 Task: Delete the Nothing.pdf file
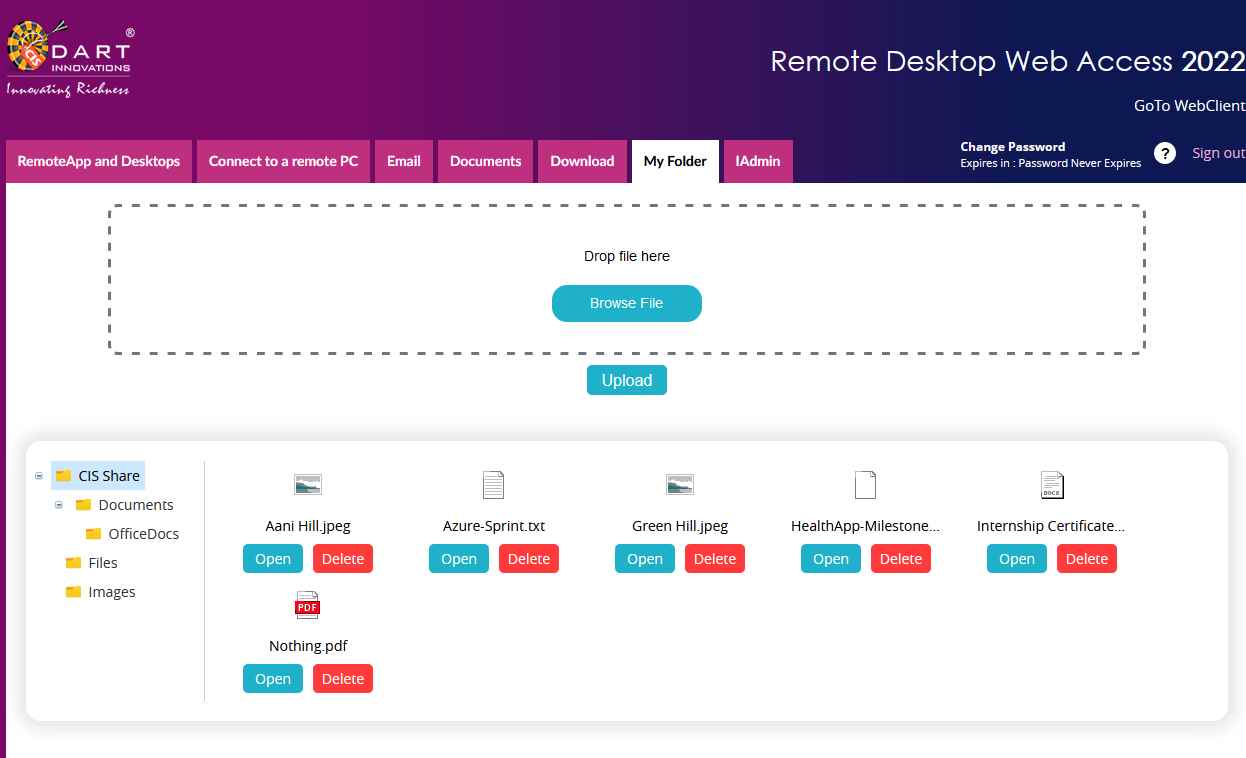(x=342, y=678)
